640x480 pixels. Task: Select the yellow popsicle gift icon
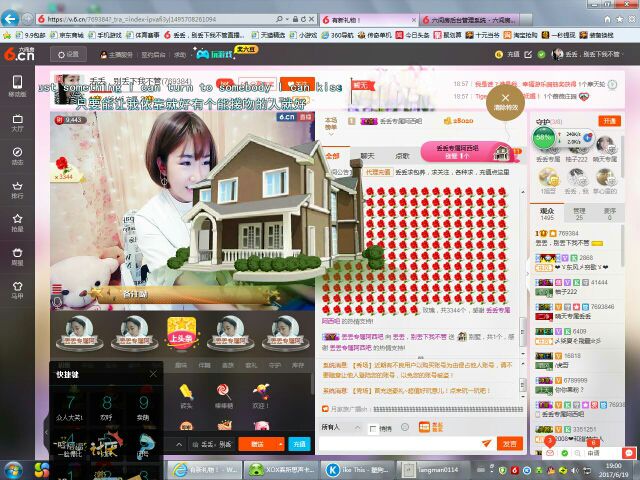click(x=187, y=393)
